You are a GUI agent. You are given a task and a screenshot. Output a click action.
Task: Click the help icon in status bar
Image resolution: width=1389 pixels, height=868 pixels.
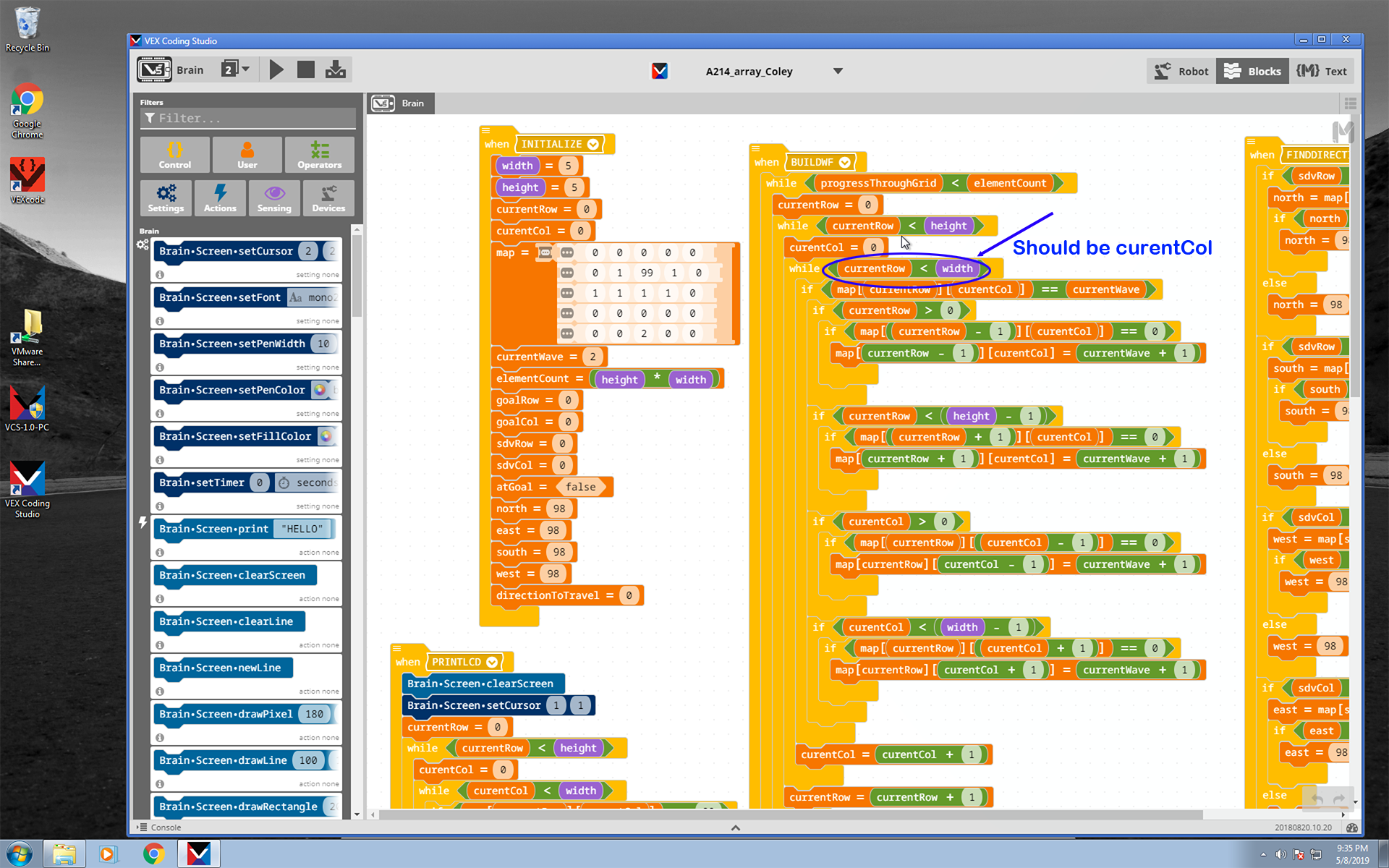(1351, 827)
